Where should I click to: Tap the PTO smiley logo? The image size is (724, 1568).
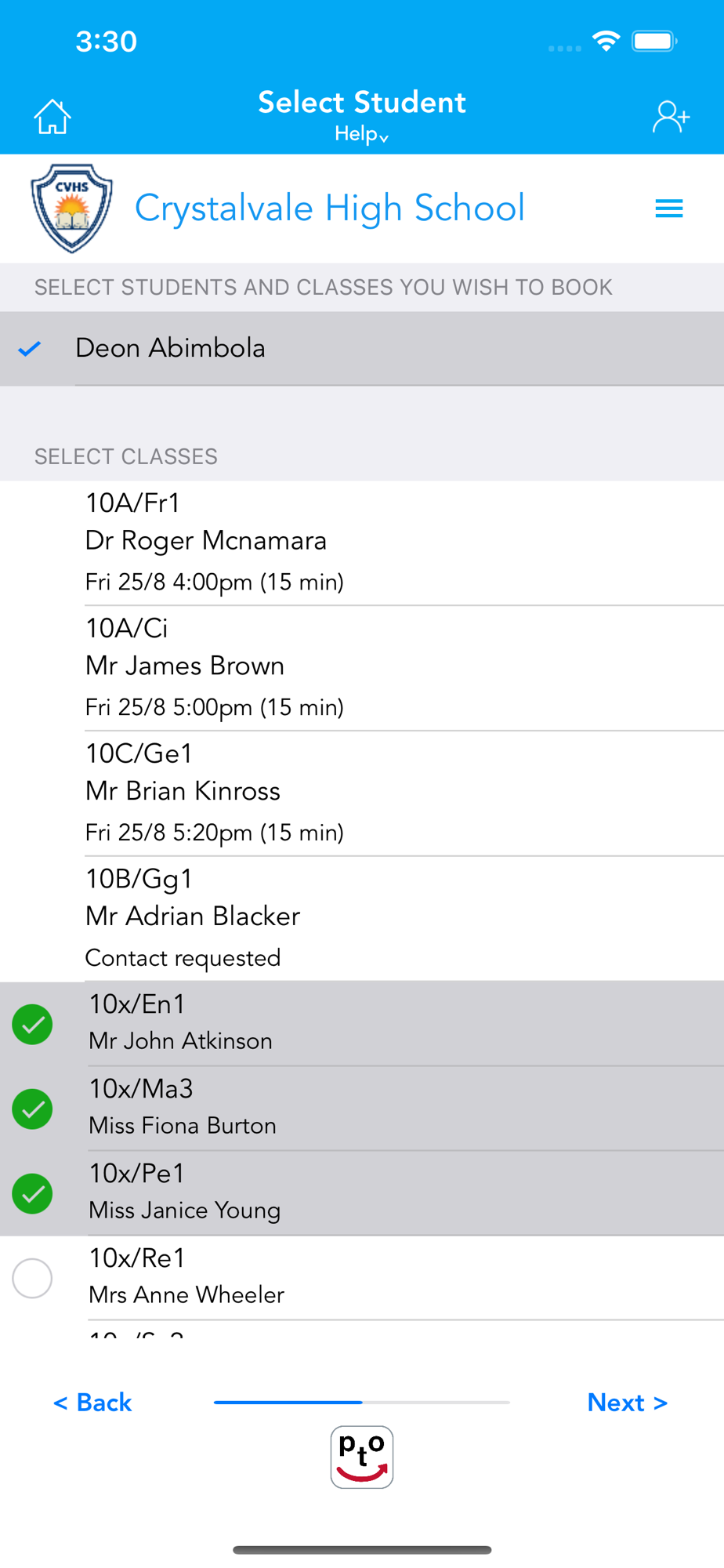click(x=362, y=1457)
